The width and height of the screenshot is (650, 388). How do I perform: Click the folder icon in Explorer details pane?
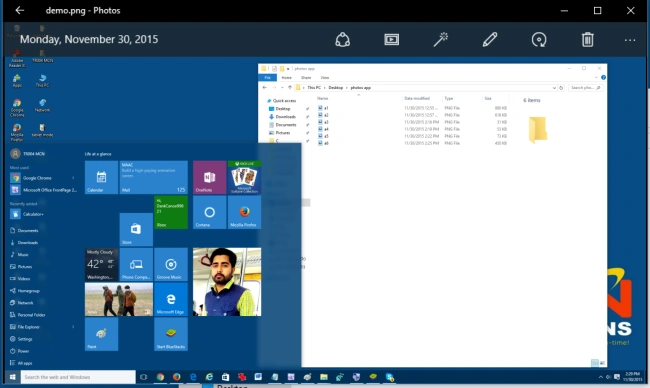click(538, 130)
